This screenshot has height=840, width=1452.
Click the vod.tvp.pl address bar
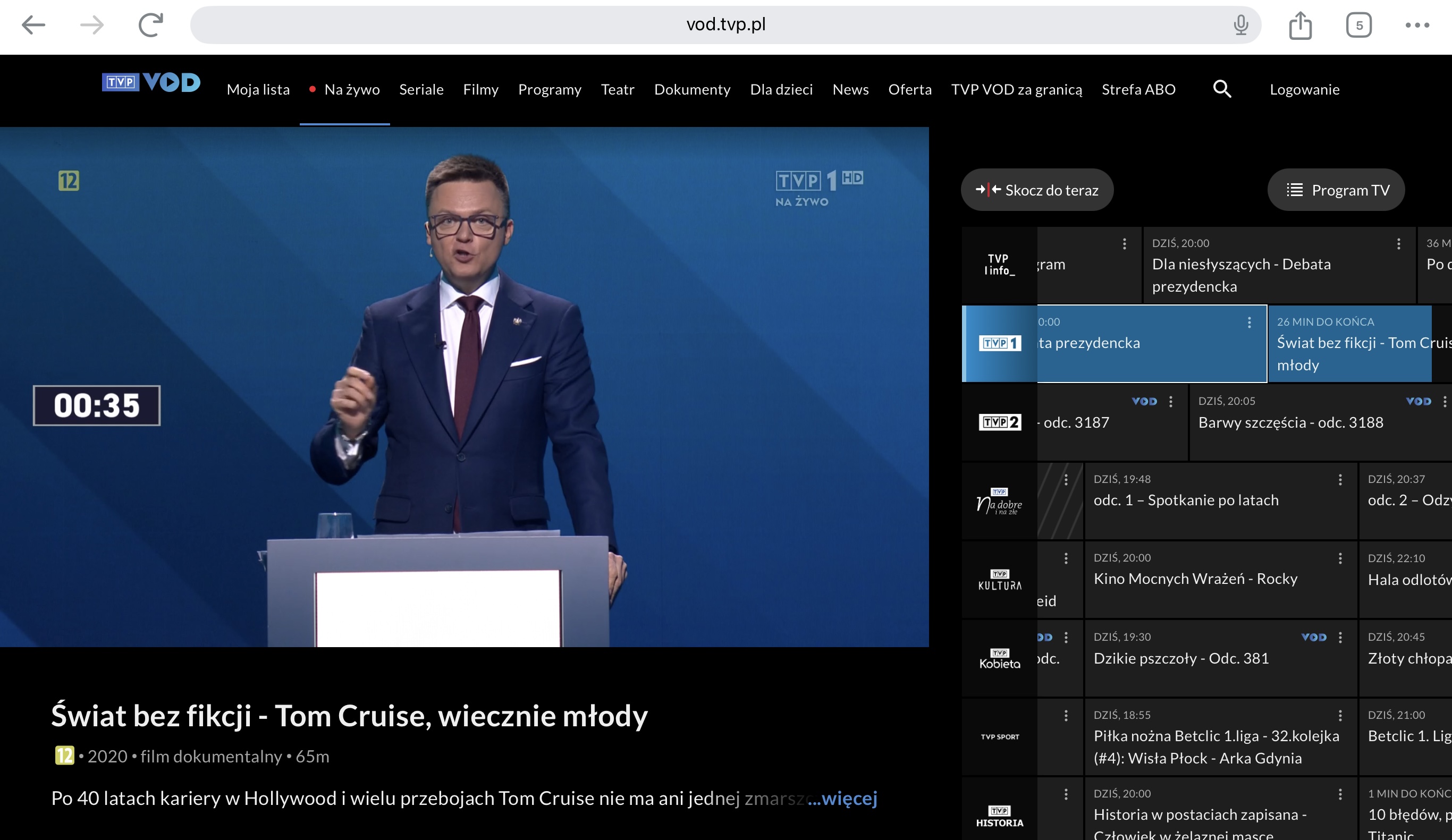point(725,25)
